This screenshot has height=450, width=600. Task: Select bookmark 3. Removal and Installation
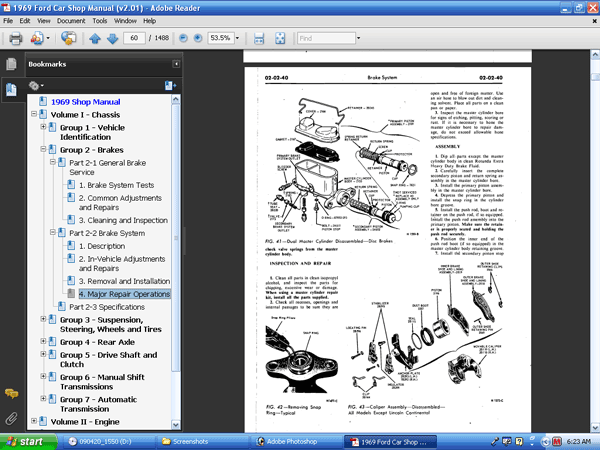124,281
